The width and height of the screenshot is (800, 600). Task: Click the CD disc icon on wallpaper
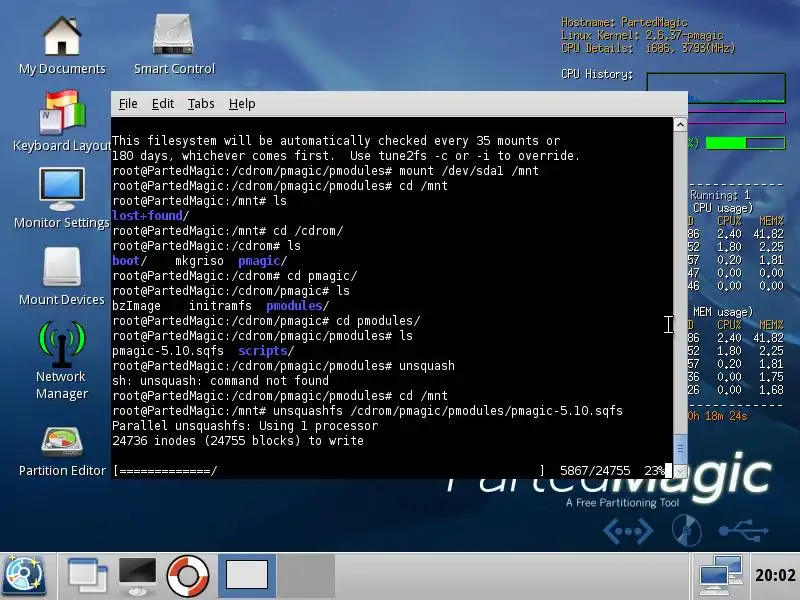pos(686,531)
